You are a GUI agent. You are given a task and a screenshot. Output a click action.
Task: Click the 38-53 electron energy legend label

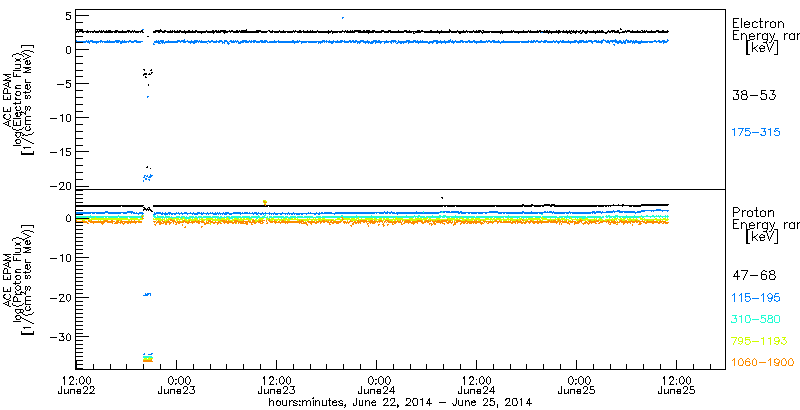click(x=754, y=95)
